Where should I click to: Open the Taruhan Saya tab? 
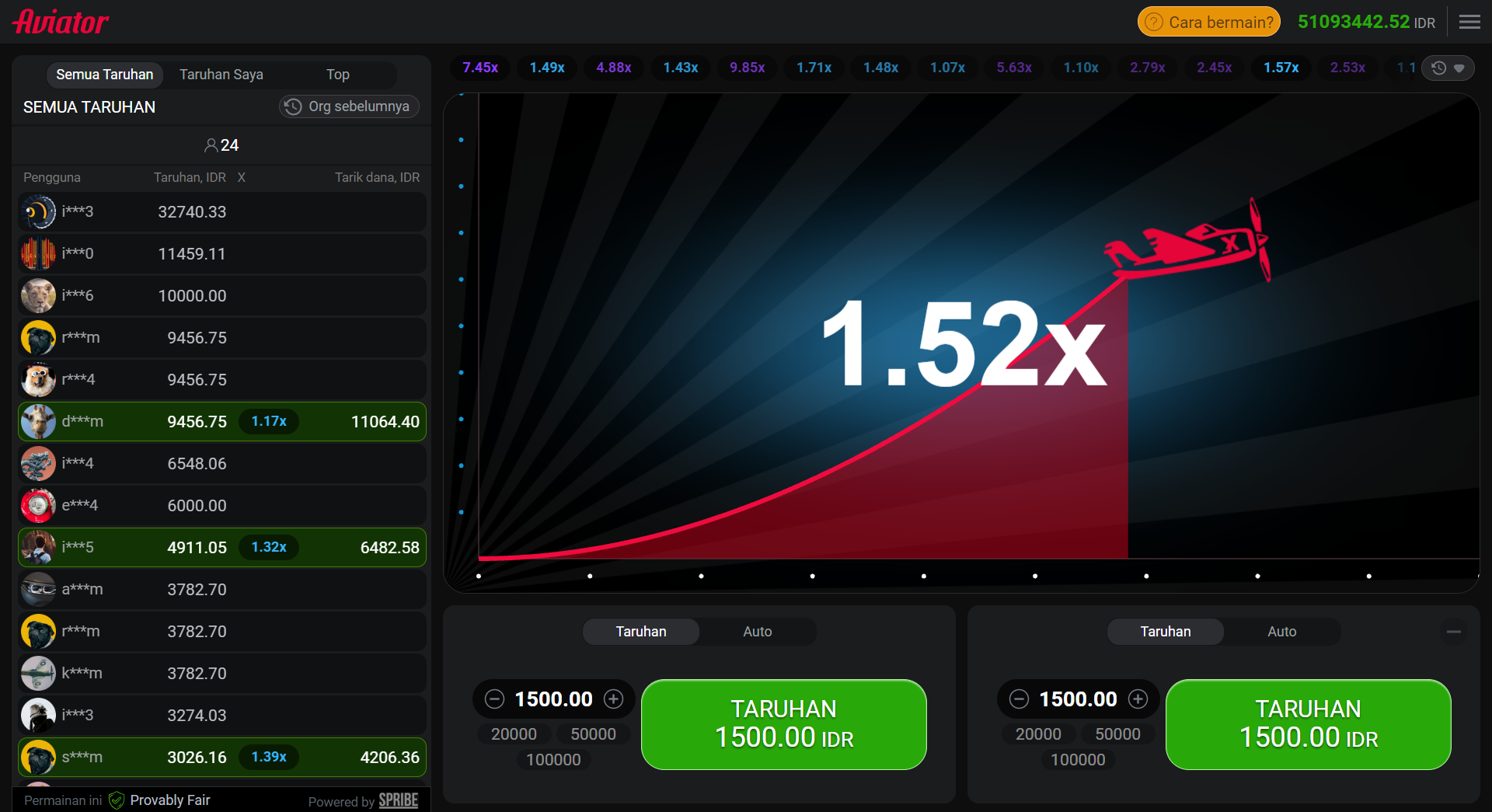[x=221, y=75]
